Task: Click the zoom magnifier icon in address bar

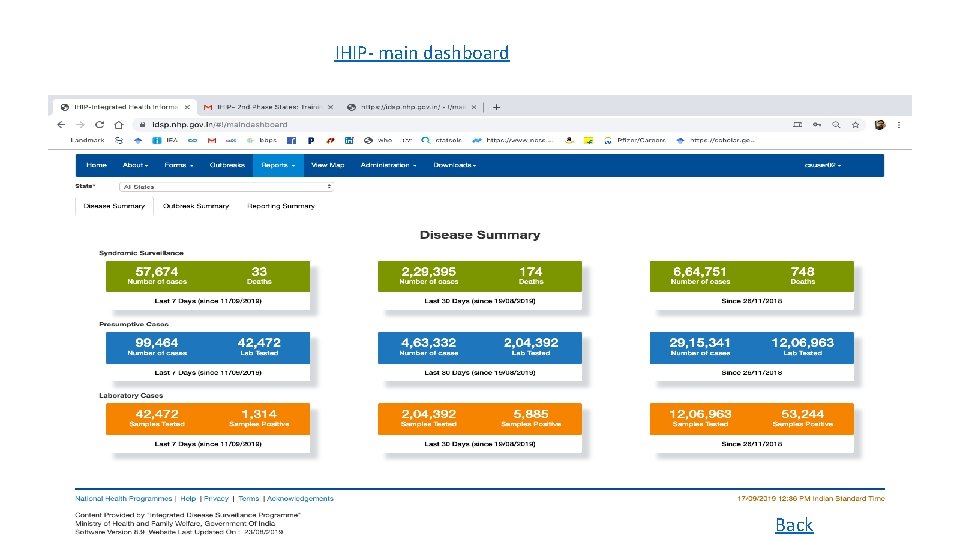Action: click(836, 125)
